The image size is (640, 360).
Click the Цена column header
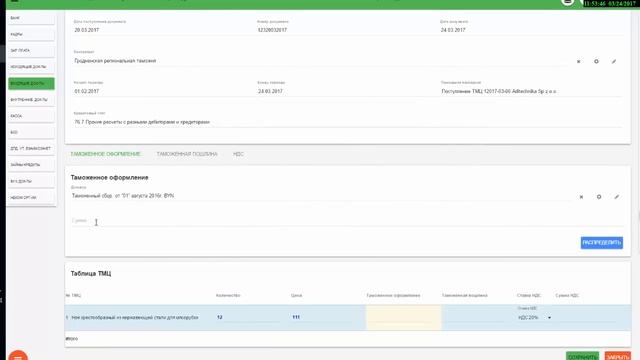point(296,296)
